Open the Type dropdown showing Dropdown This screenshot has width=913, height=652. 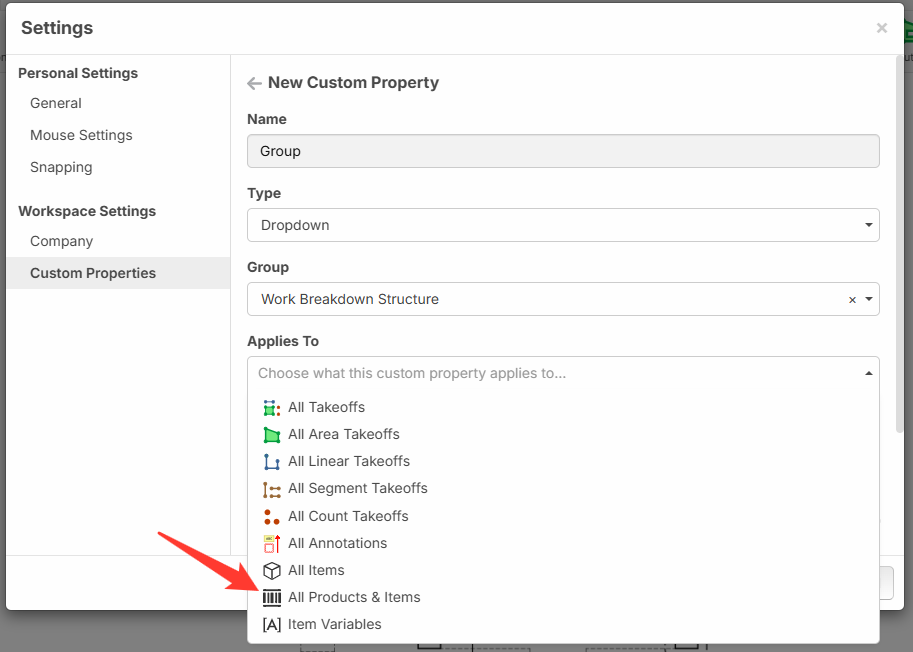pos(563,225)
